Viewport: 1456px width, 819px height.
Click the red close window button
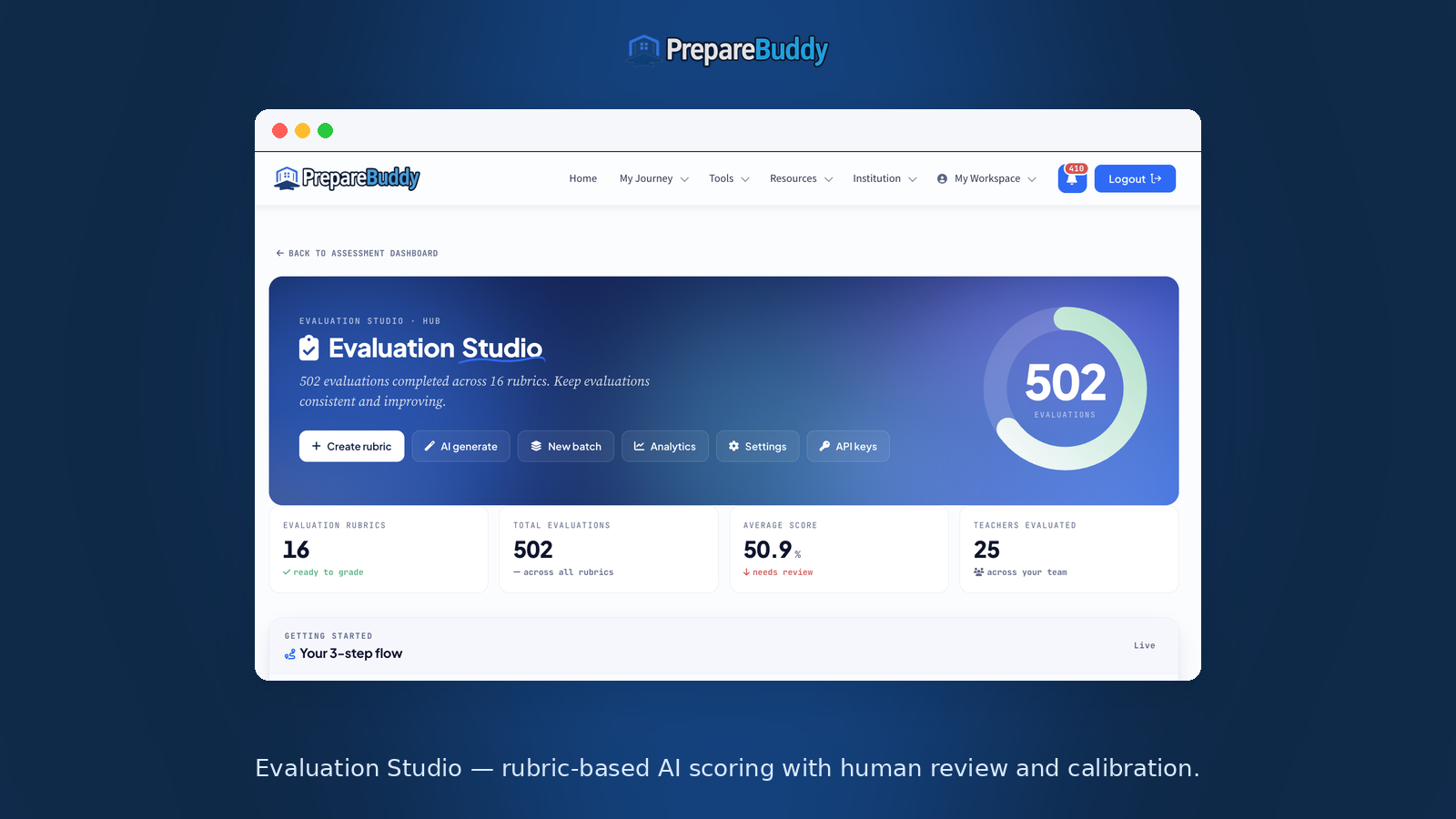[280, 131]
